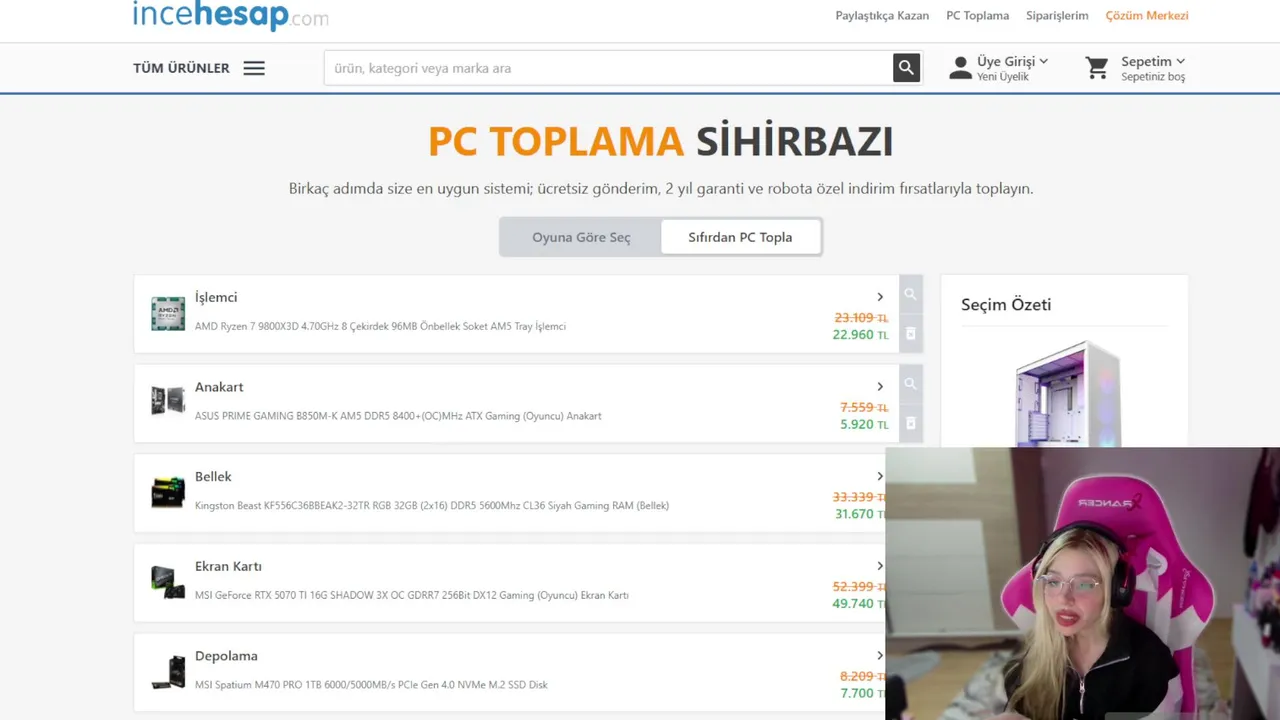
Task: Focus the product search input field
Action: coord(608,68)
